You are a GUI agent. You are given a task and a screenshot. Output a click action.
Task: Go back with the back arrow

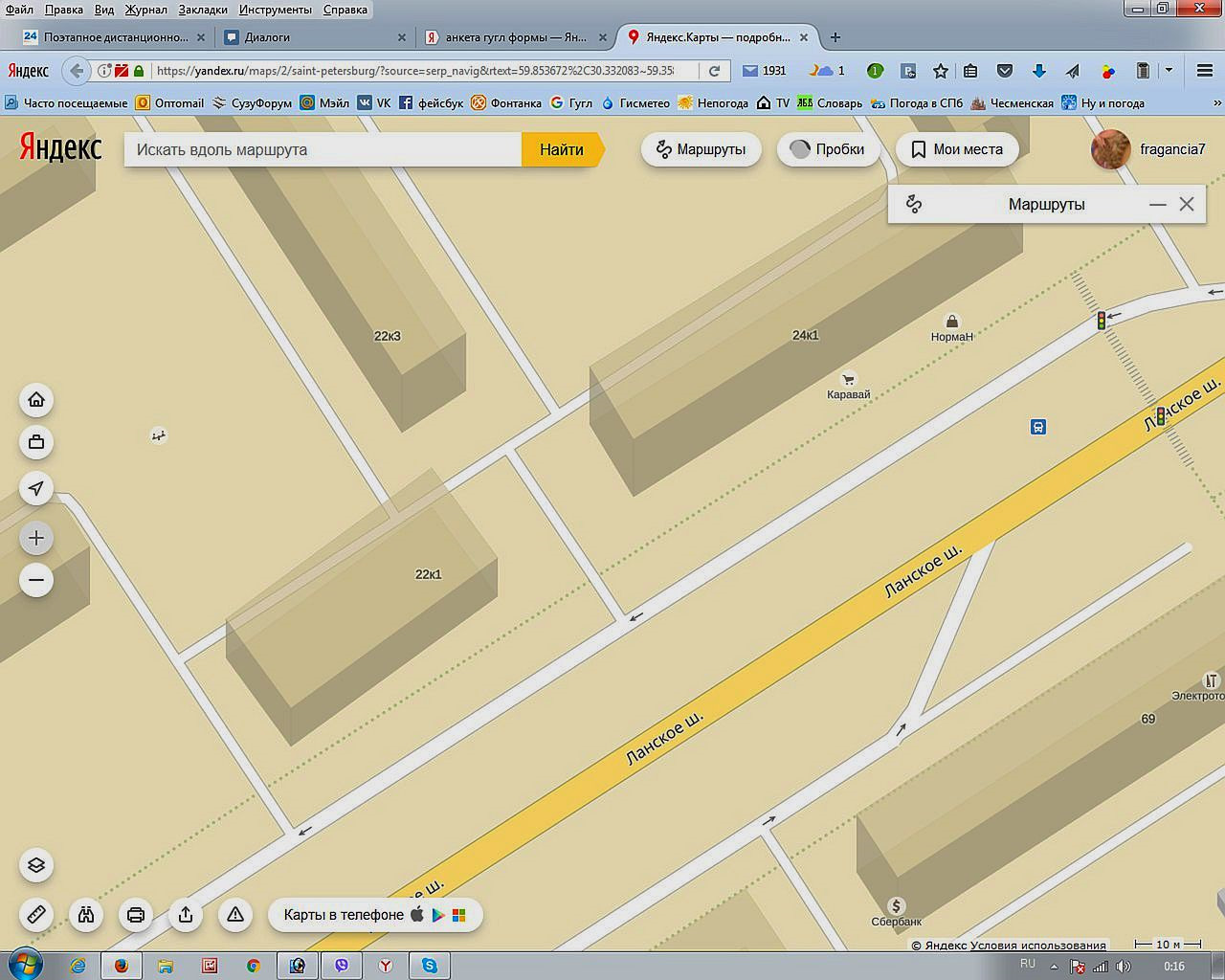(77, 71)
